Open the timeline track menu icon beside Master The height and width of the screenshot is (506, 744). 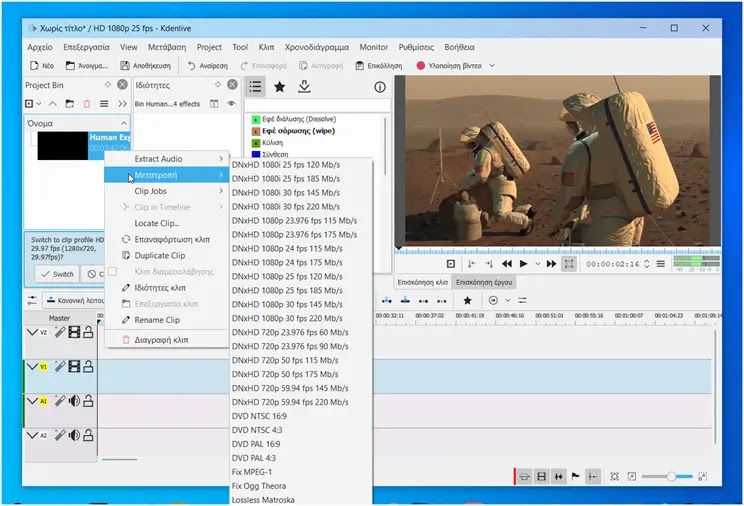(32, 300)
